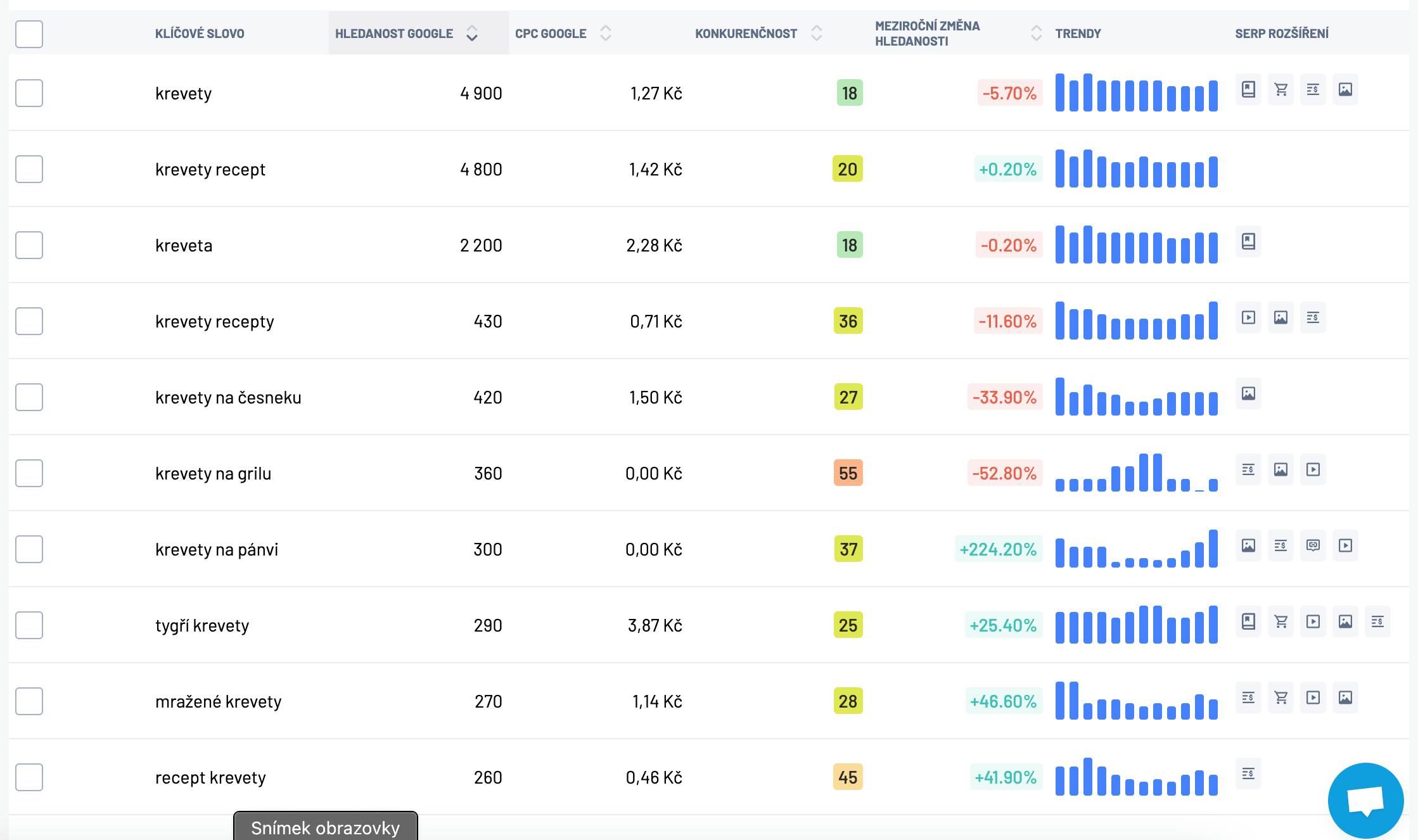This screenshot has height=840, width=1418.
Task: Click the paid ads icon in mražené krevety row
Action: coord(1248,697)
